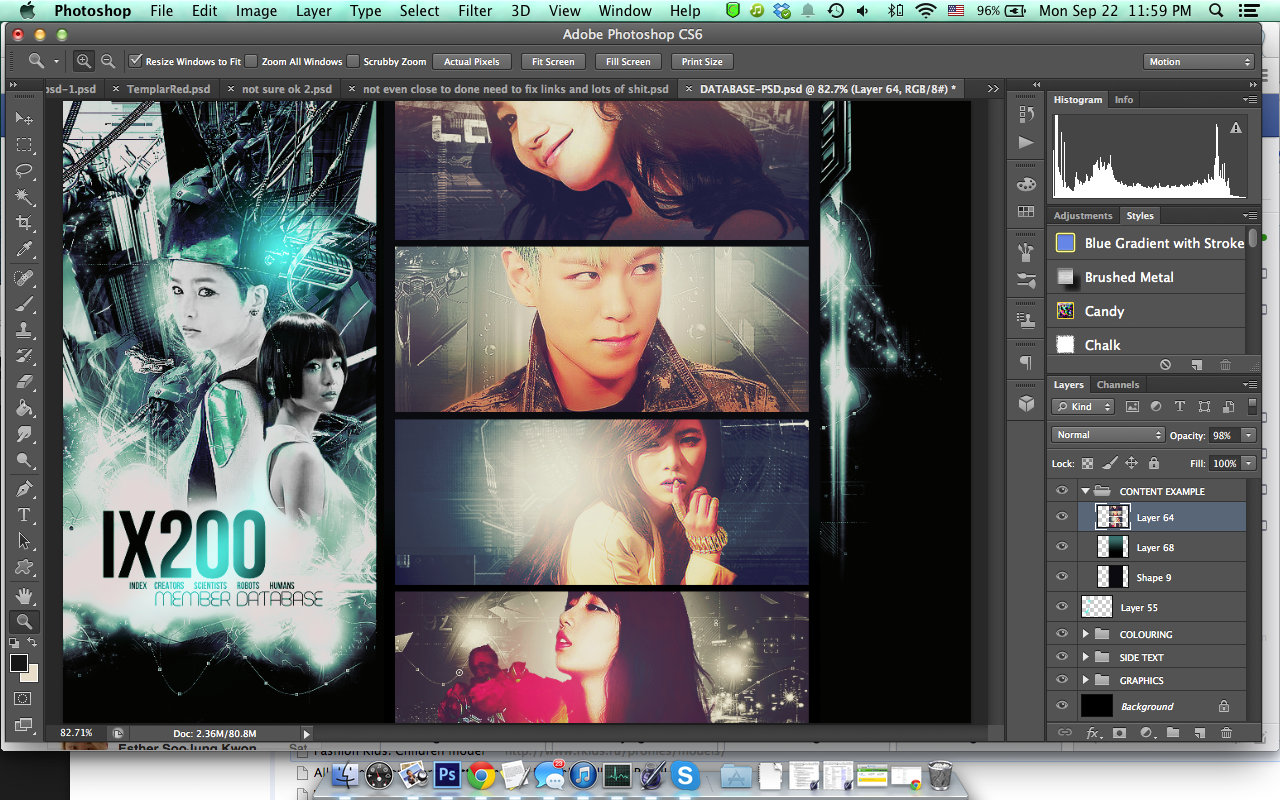Select the Path Selection tool

click(24, 541)
